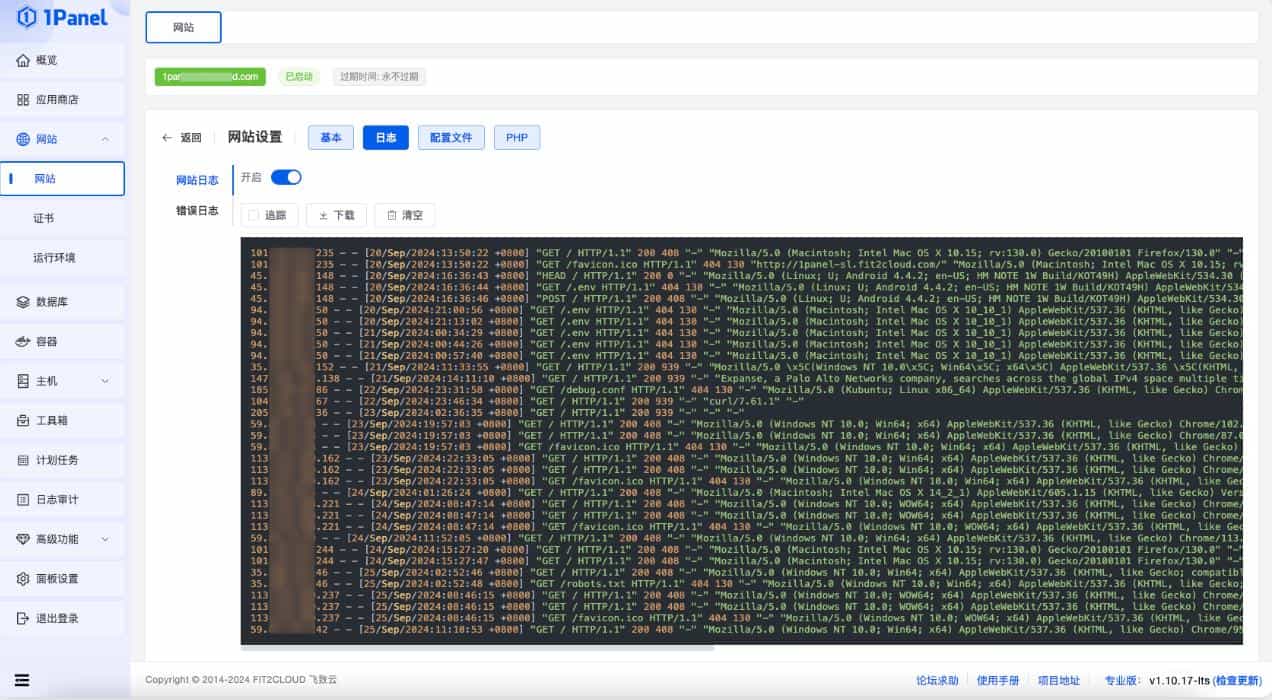
Task: Open the 概览 overview page
Action: (47, 60)
